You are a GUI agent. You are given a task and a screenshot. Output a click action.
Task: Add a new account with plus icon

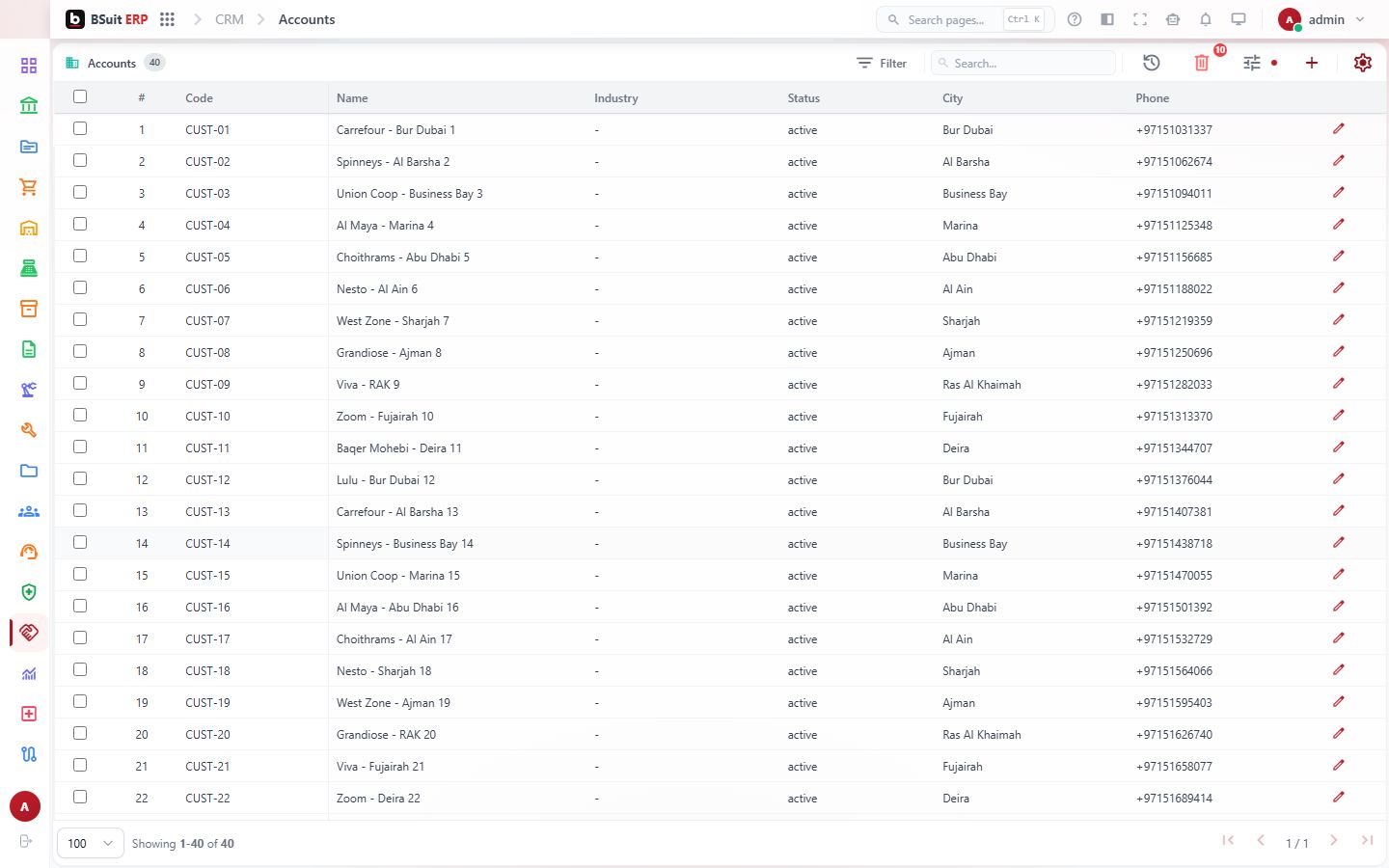1312,63
